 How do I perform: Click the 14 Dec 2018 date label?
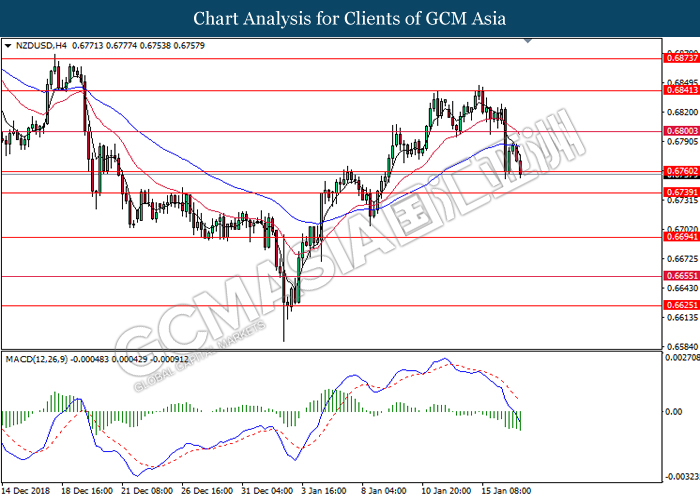click(26, 491)
